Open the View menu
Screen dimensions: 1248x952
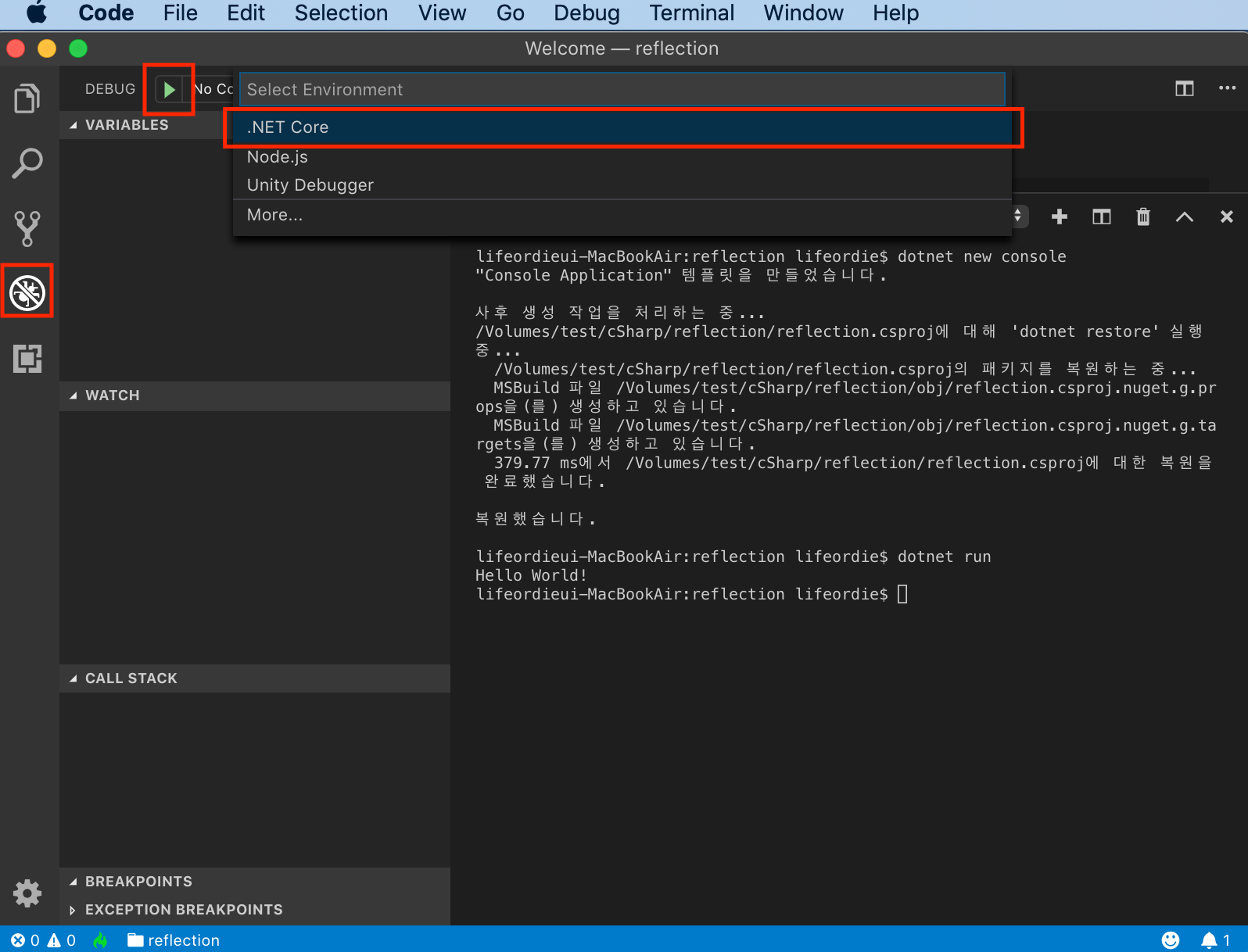pos(442,13)
